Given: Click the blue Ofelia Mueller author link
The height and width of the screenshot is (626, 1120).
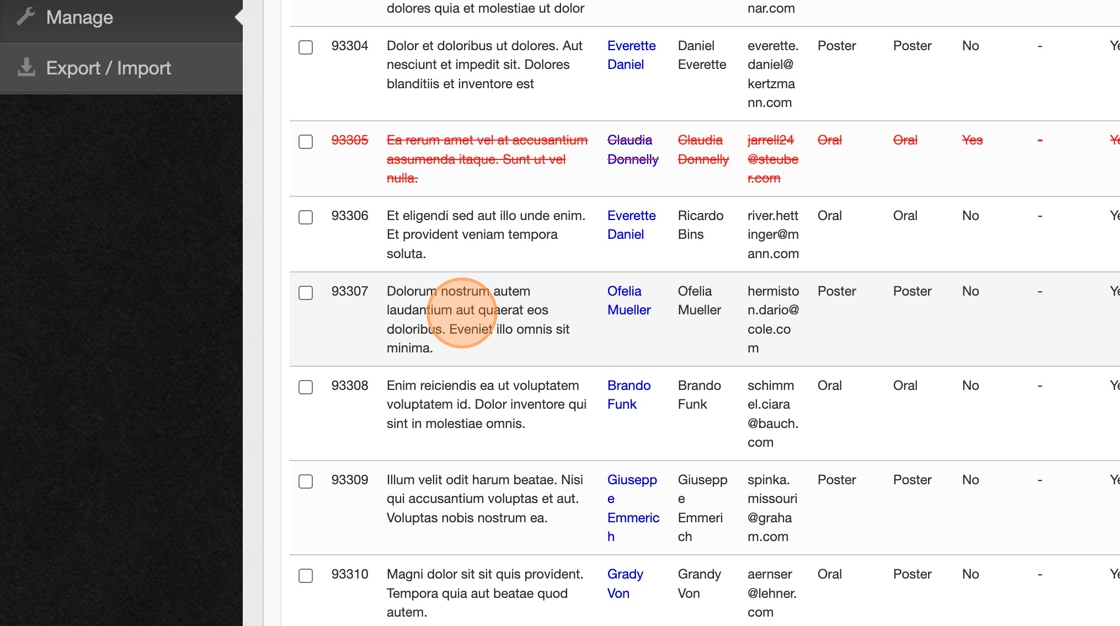Looking at the screenshot, I should click(628, 300).
